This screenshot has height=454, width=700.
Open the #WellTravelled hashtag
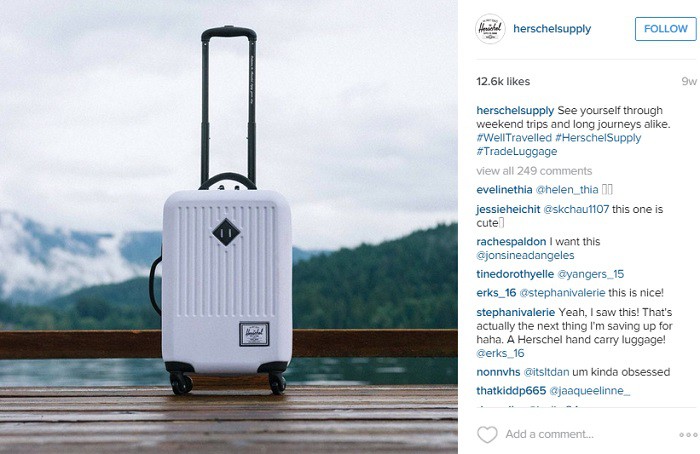click(x=514, y=137)
